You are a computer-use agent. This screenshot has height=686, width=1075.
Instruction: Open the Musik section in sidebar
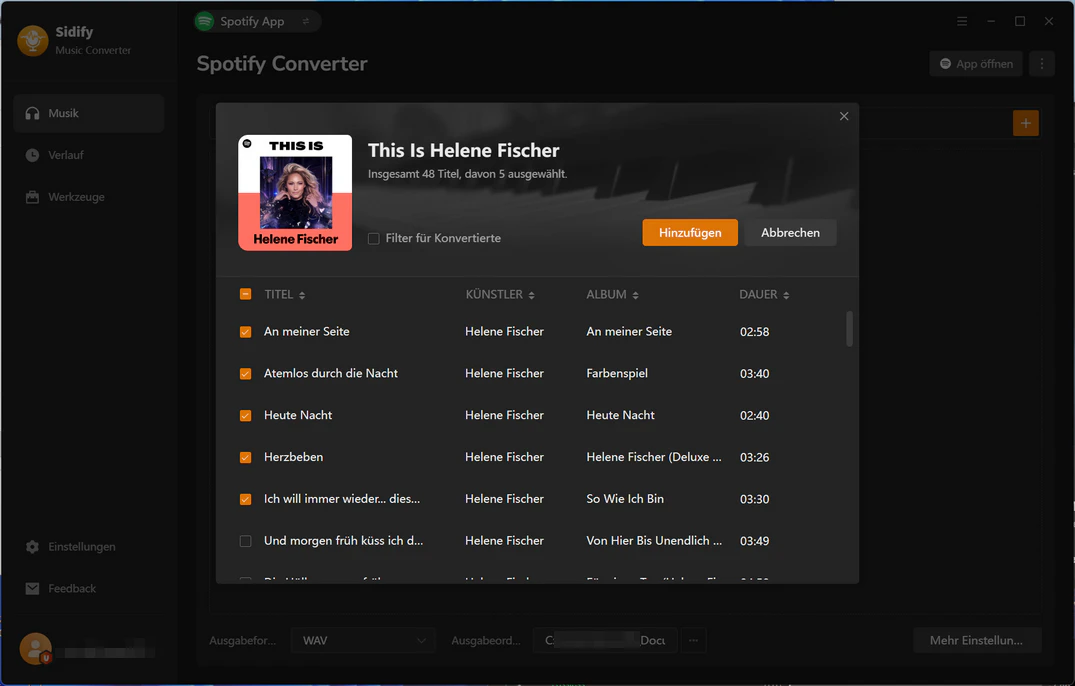click(x=88, y=113)
